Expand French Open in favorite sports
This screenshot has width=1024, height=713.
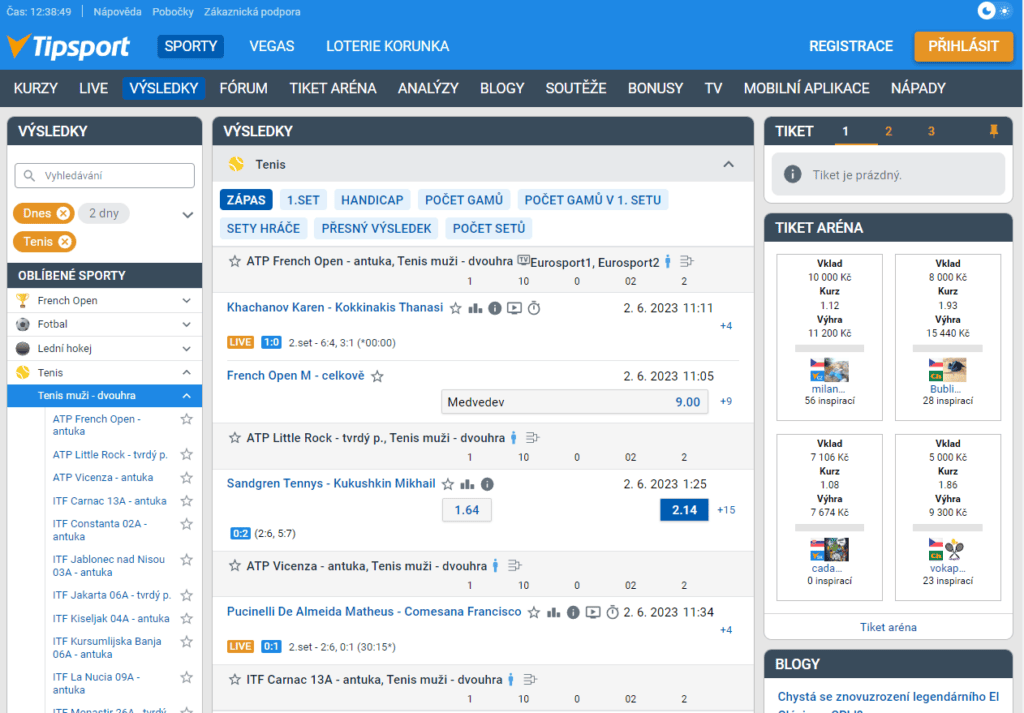tap(186, 300)
